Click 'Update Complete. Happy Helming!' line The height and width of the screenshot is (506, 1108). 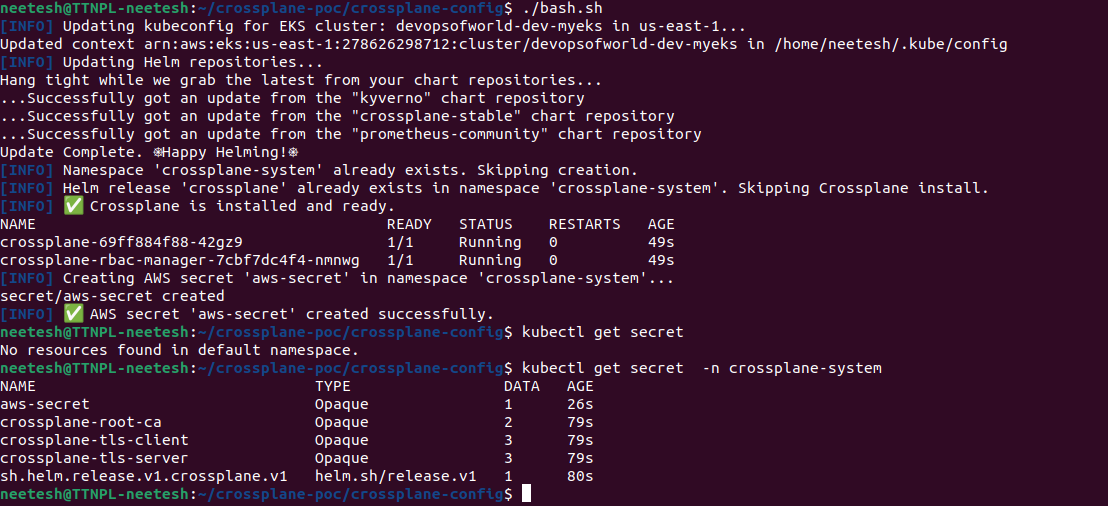point(148,152)
